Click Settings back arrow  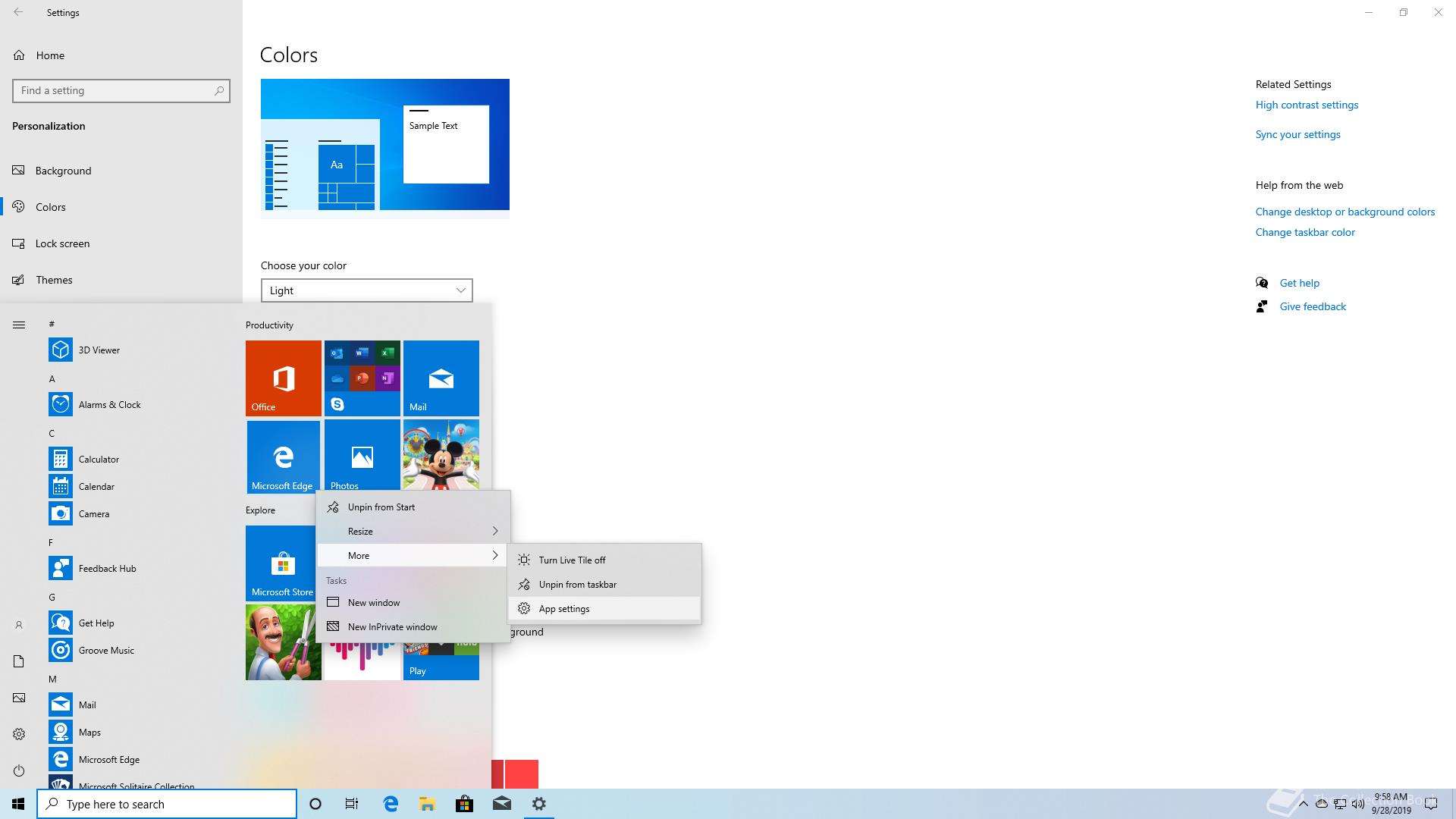point(18,12)
